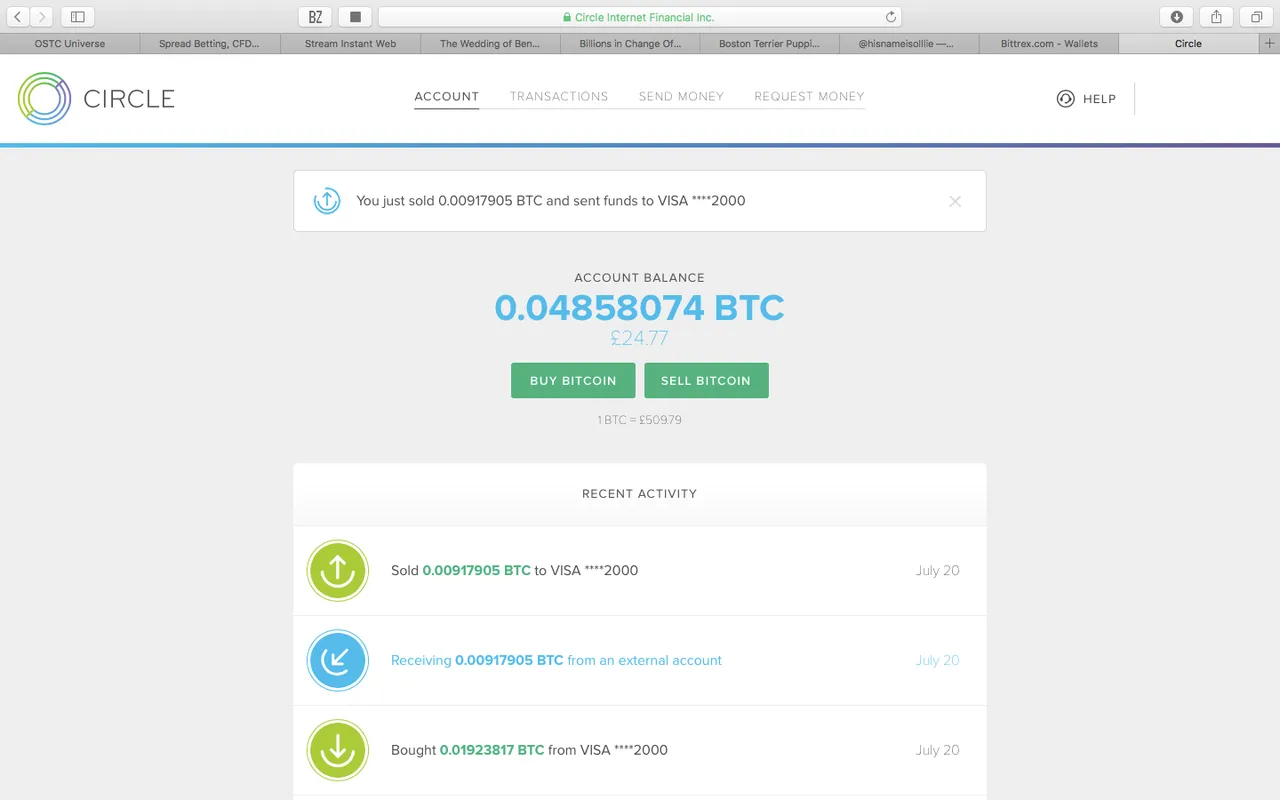Switch to the Billions in Change tab
This screenshot has height=800, width=1280.
(x=630, y=44)
